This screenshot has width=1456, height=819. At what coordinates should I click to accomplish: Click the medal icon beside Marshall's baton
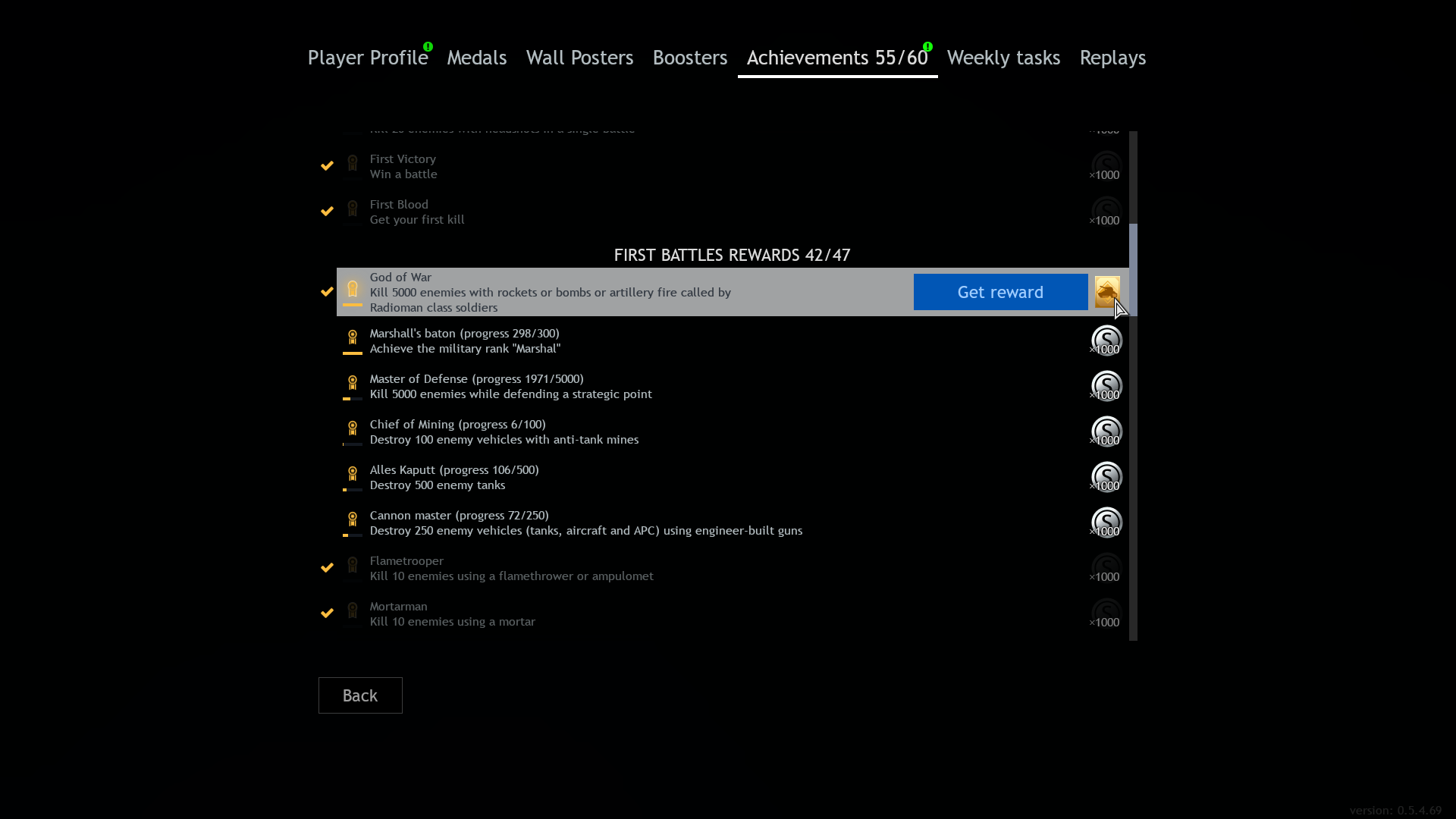point(353,337)
